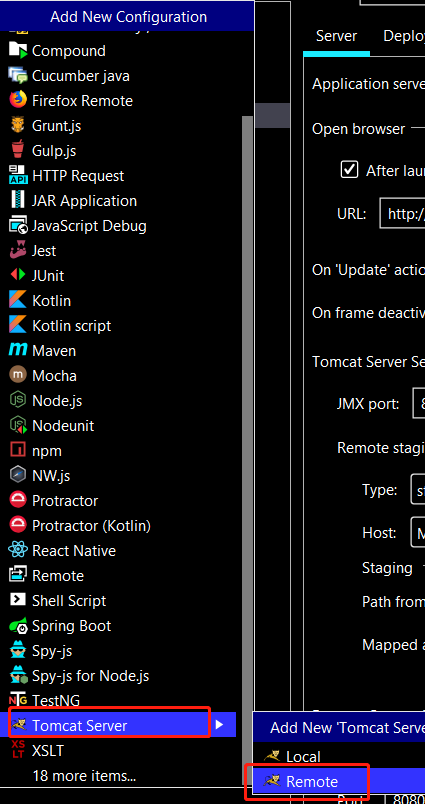The image size is (425, 804).
Task: Select the JUnit configuration entry
Action: pyautogui.click(x=122, y=275)
